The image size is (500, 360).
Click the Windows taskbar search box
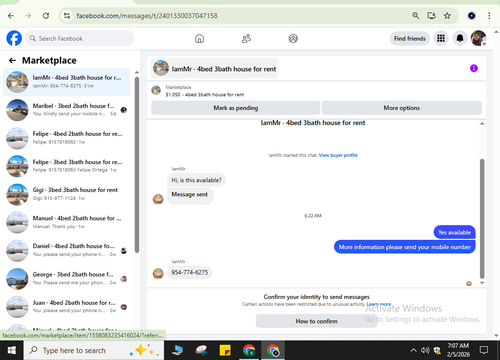tap(94, 350)
